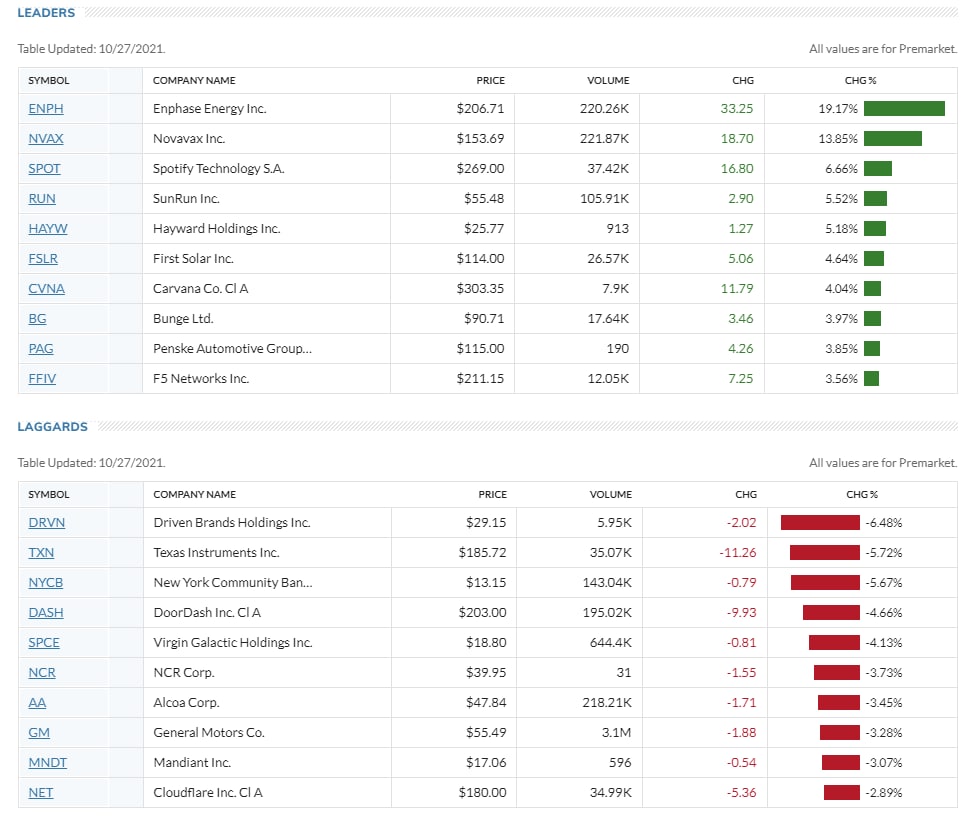Click Laggards table CHG column header
The image size is (976, 818).
pos(746,494)
